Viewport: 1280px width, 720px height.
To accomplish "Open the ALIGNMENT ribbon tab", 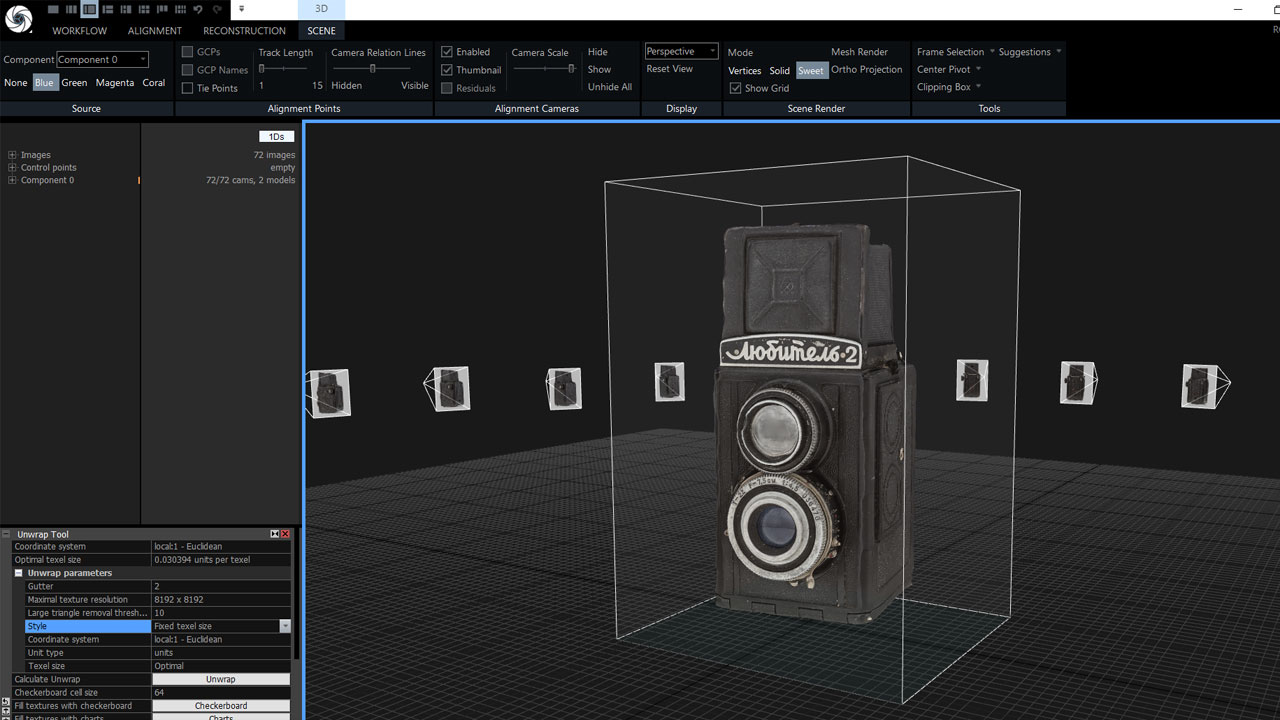I will pyautogui.click(x=155, y=31).
